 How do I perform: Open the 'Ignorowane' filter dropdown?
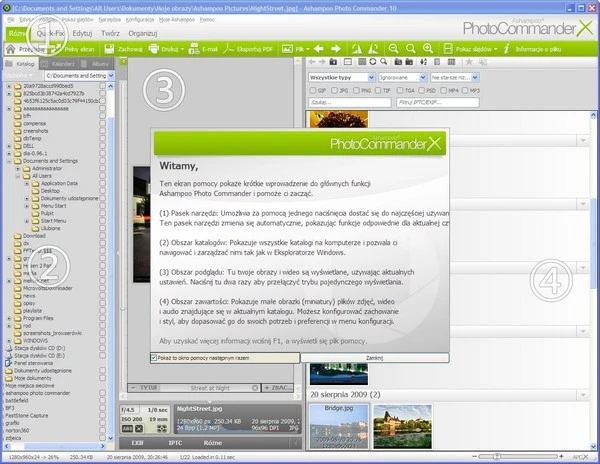click(x=401, y=76)
